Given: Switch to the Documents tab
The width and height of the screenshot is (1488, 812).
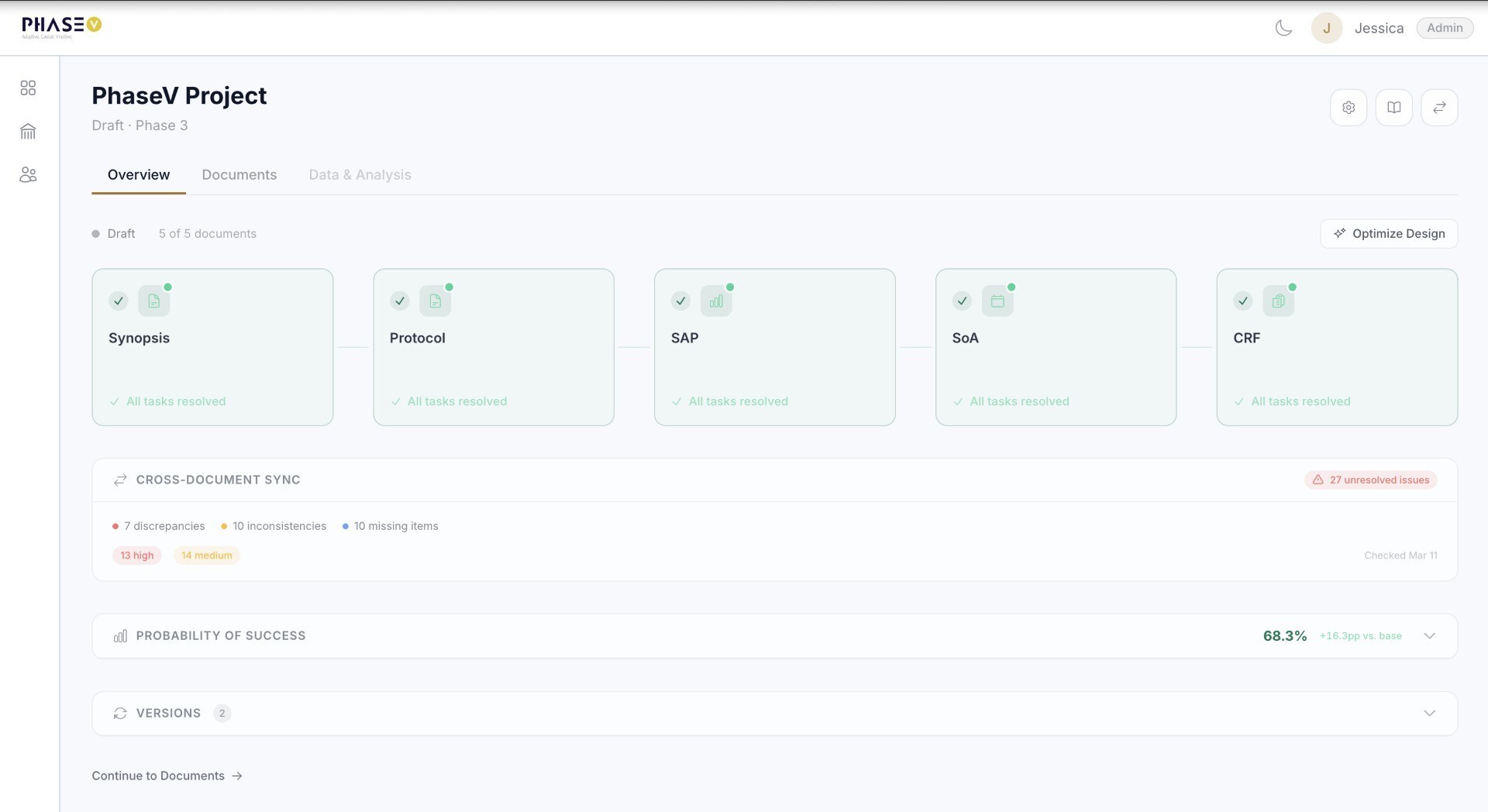Looking at the screenshot, I should coord(239,175).
